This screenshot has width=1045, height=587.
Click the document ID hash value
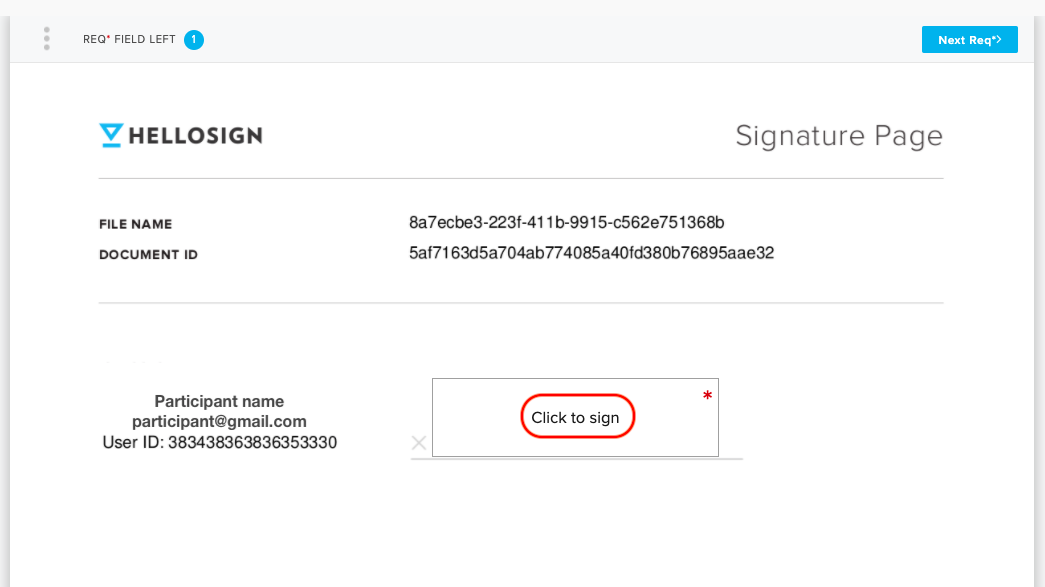click(591, 253)
